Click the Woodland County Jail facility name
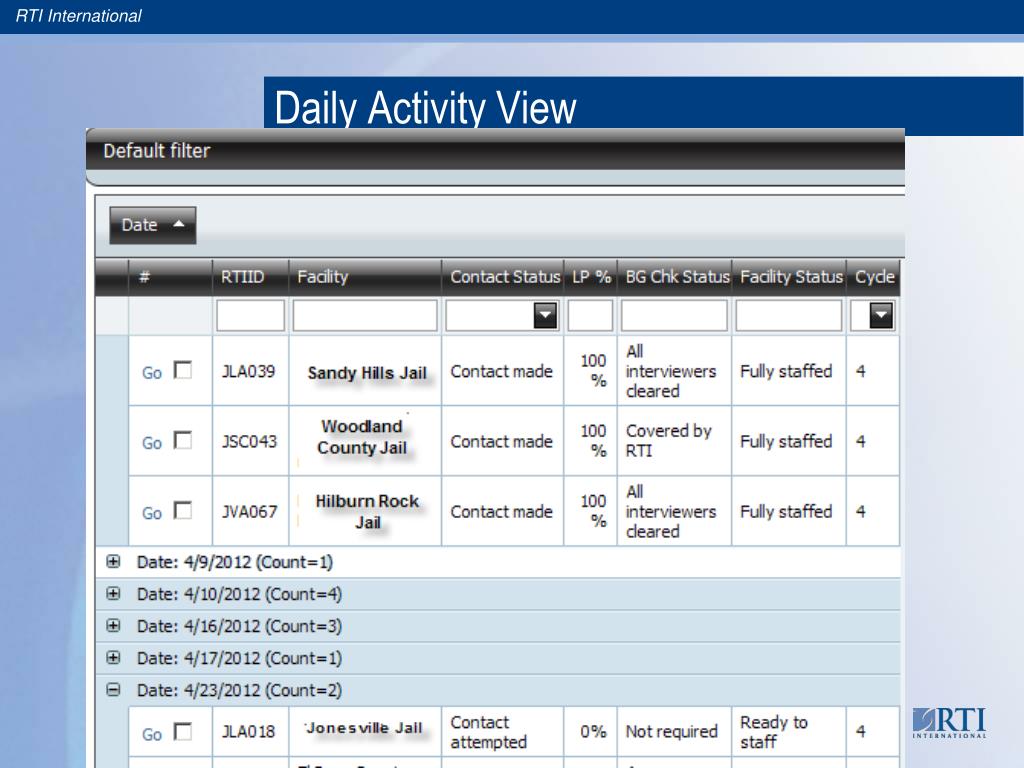The height and width of the screenshot is (768, 1024). [x=362, y=437]
